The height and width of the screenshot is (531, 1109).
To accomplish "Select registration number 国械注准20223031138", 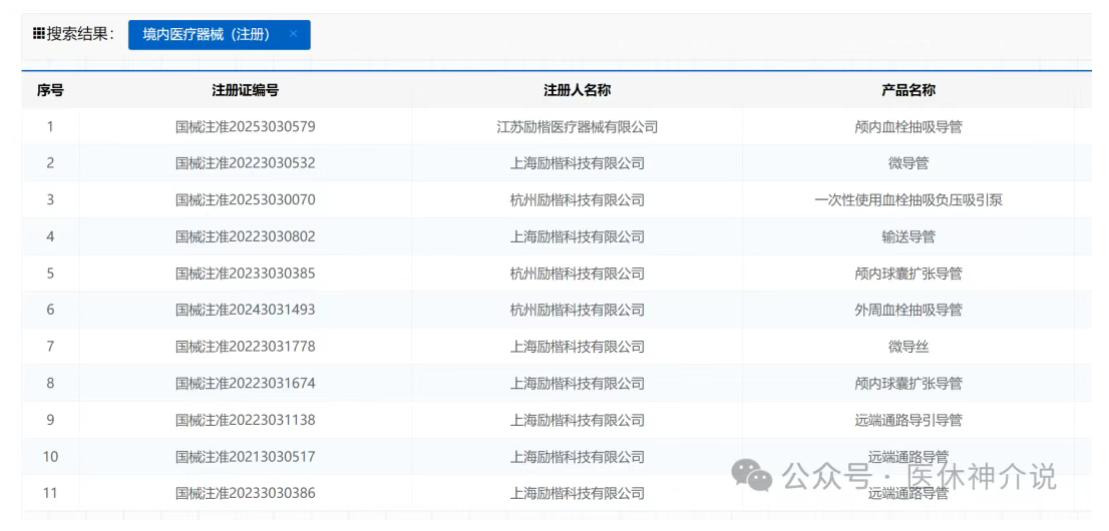I will (245, 421).
